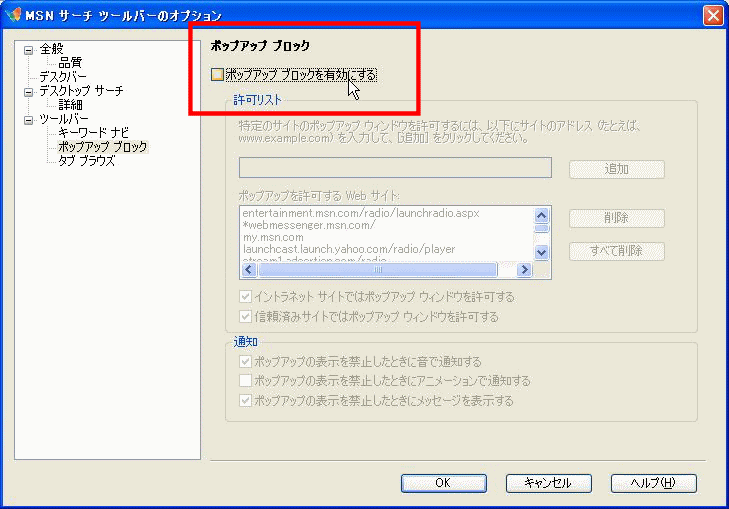
Task: Click the list's scroll left arrow
Action: tap(249, 270)
